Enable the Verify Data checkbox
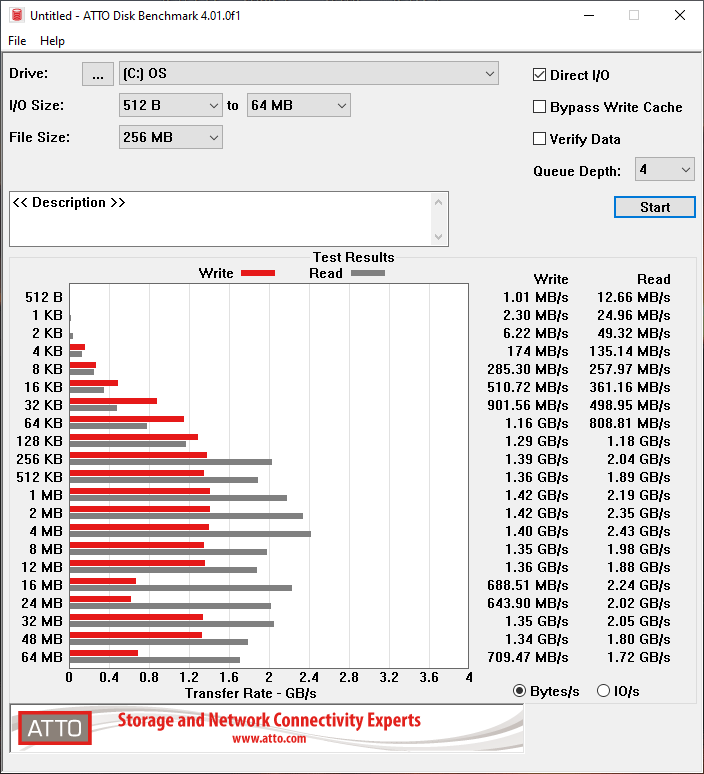The width and height of the screenshot is (704, 774). pyautogui.click(x=540, y=139)
